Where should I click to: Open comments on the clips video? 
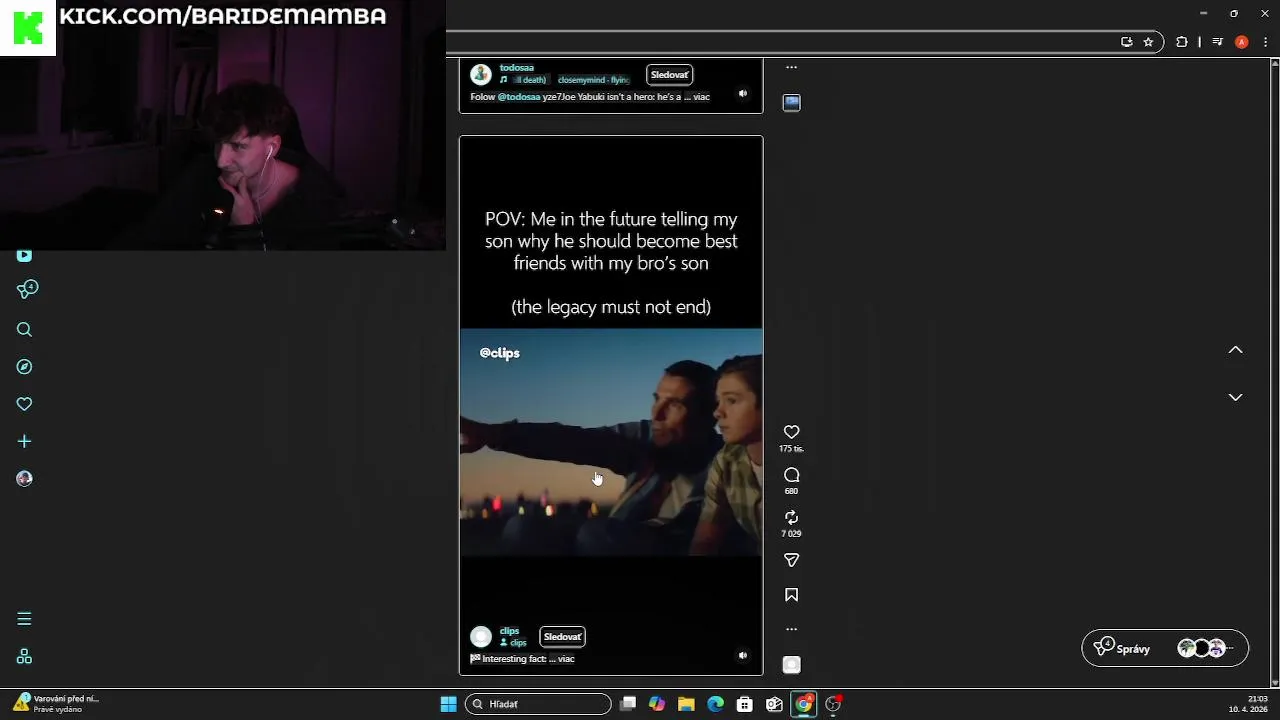(791, 475)
